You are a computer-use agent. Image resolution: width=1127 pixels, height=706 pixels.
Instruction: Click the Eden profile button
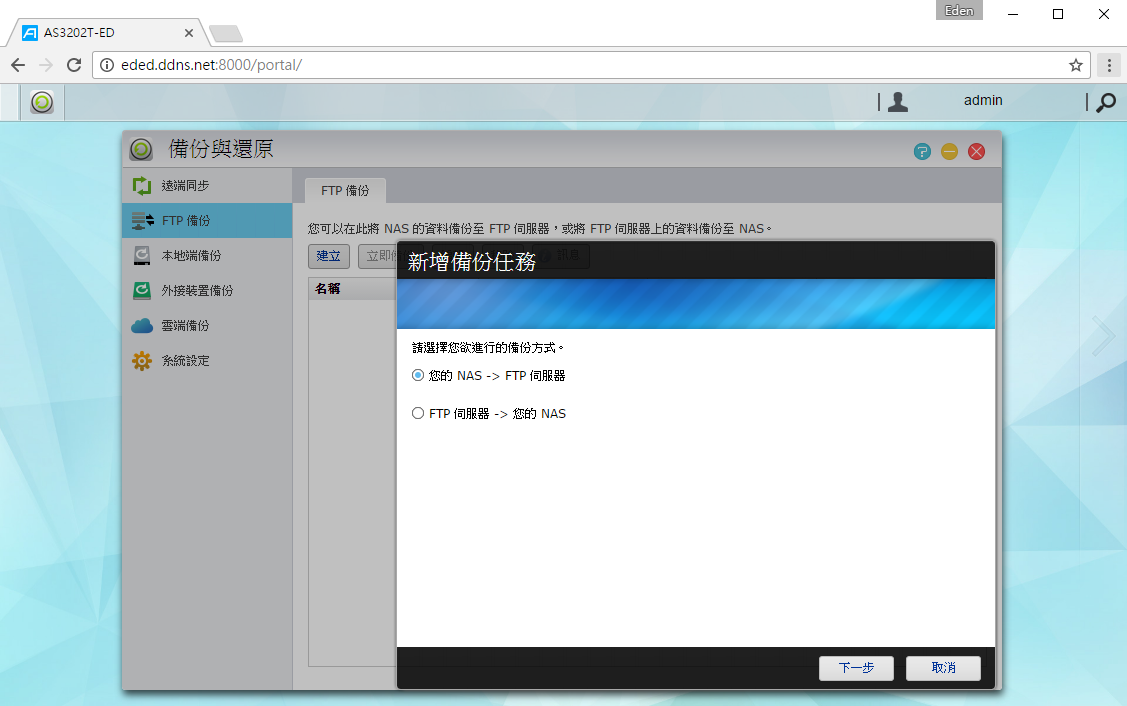[959, 10]
